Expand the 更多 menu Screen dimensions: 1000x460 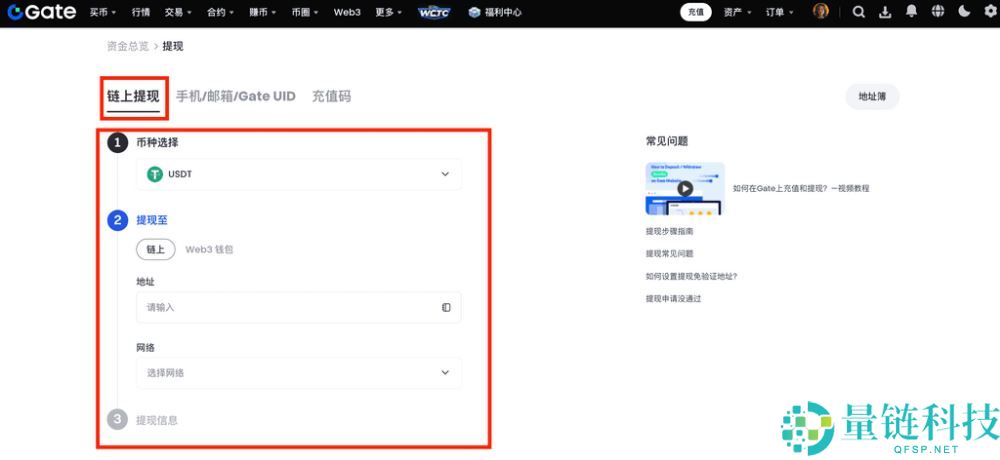pos(389,12)
